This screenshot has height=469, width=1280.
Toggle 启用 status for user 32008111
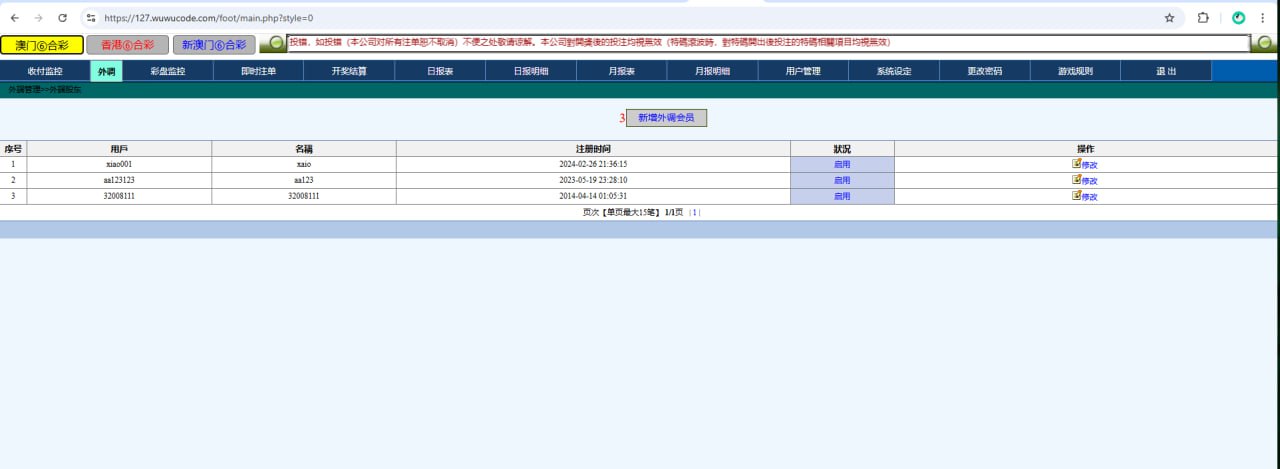point(842,196)
